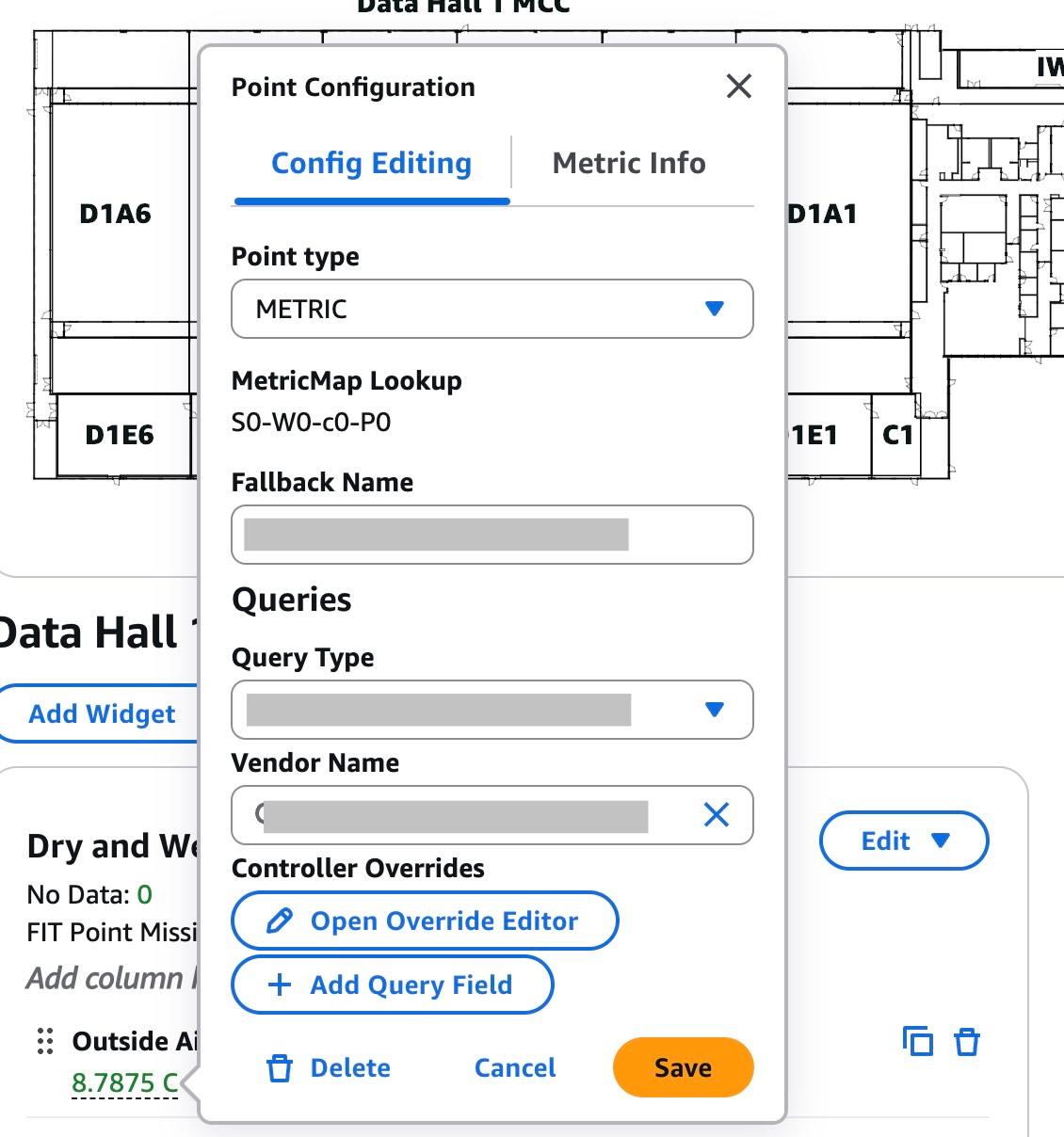Click the Fallback Name input field
The width and height of the screenshot is (1064, 1137).
coord(492,535)
